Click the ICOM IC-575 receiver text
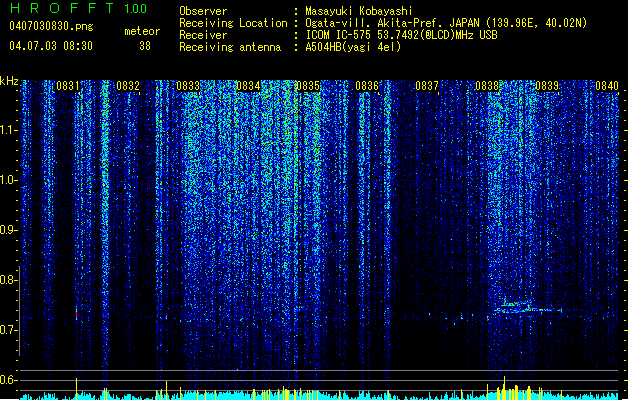The width and height of the screenshot is (629, 400). [401, 35]
